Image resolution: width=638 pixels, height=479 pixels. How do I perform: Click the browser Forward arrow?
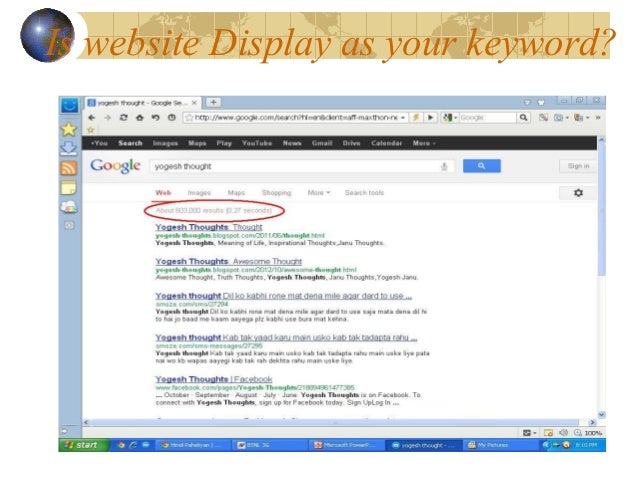click(x=107, y=118)
